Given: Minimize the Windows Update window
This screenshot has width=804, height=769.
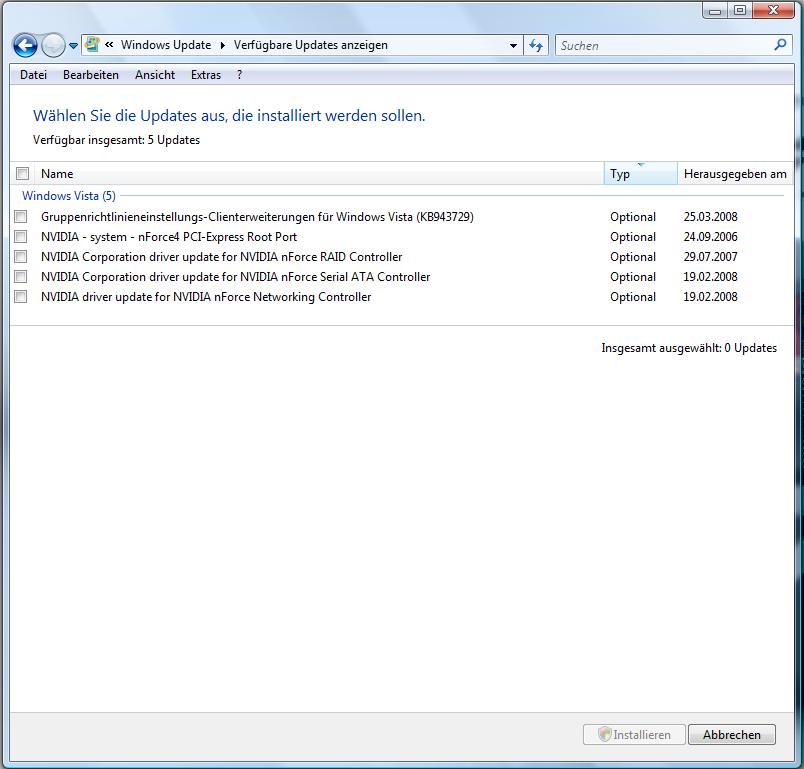Looking at the screenshot, I should pos(715,10).
